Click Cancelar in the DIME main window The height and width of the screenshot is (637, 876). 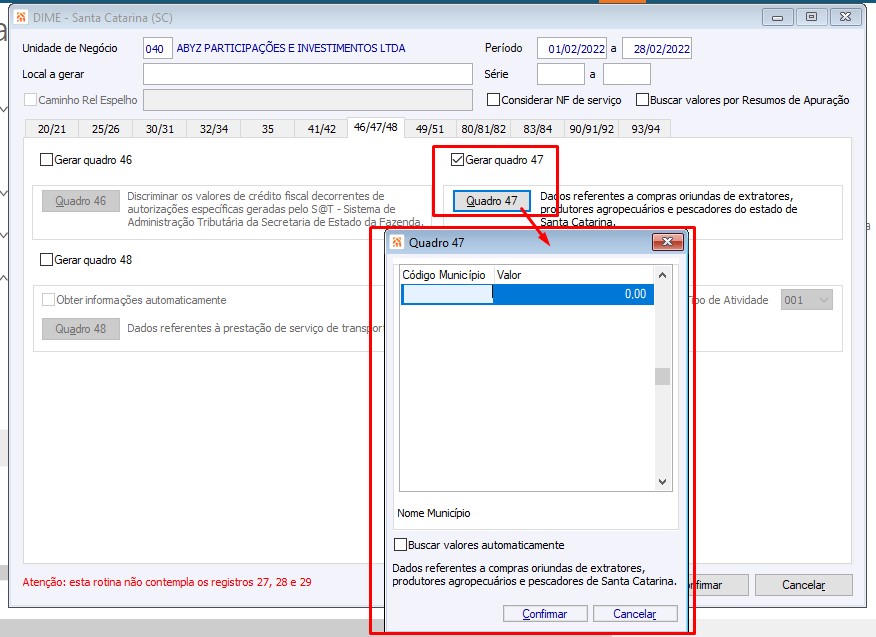[x=803, y=585]
